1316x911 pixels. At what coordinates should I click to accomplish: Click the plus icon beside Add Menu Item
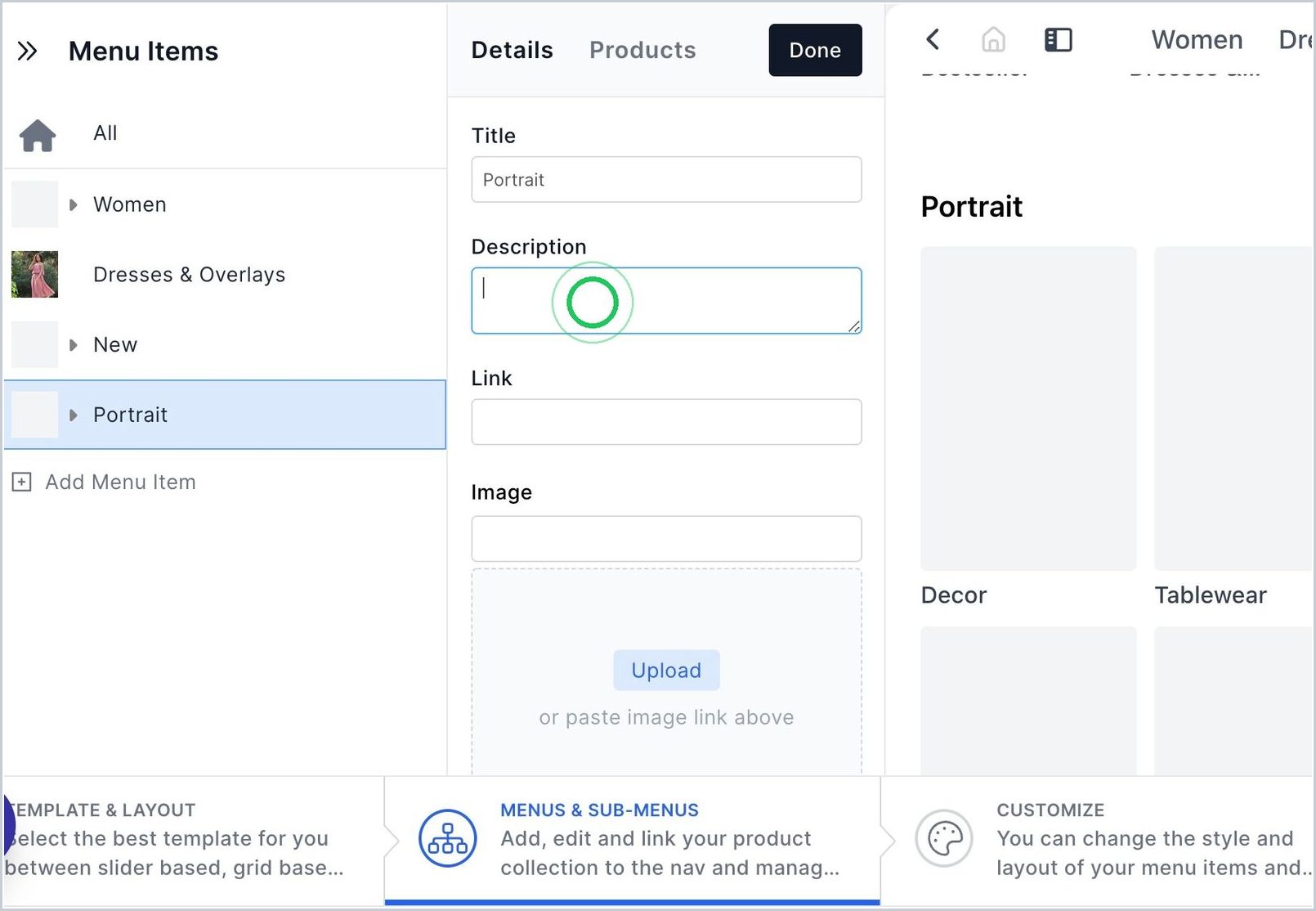coord(22,482)
